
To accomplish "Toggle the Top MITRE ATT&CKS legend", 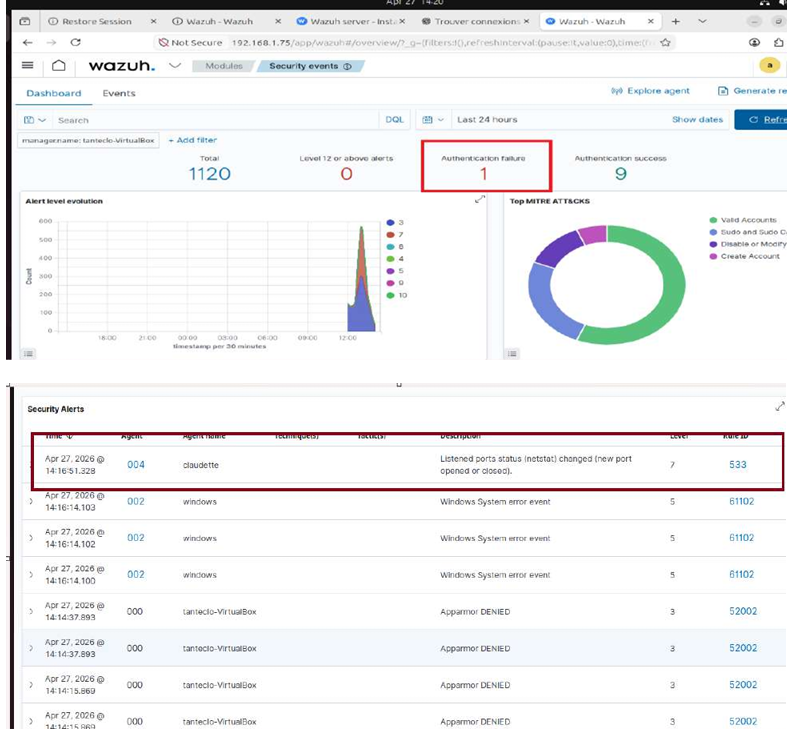I will point(512,353).
